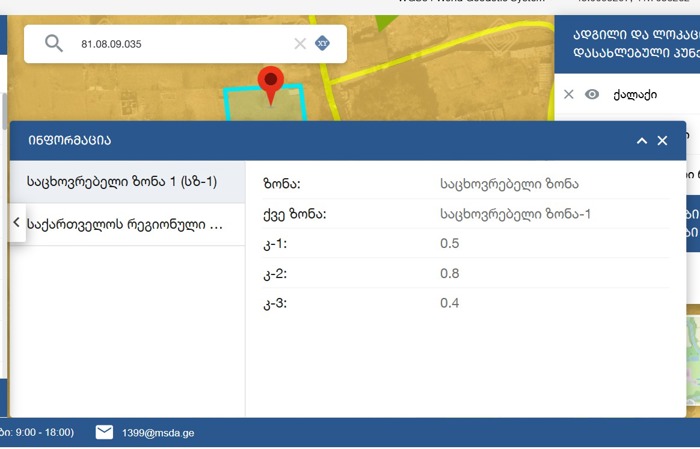This screenshot has height=449, width=700.
Task: Click the envelope mail icon in footer
Action: click(x=104, y=432)
